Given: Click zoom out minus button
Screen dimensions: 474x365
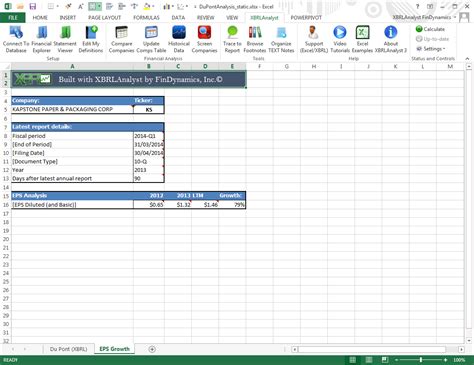Looking at the screenshot, I should pos(396,360).
